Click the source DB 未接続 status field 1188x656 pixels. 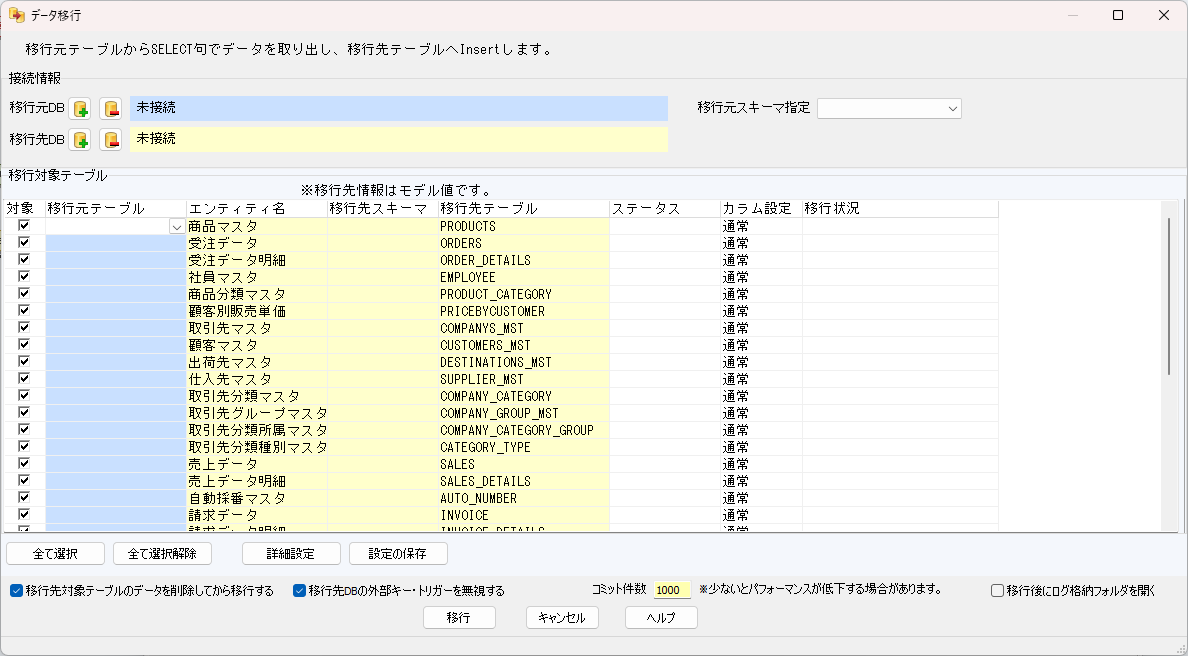(x=399, y=108)
